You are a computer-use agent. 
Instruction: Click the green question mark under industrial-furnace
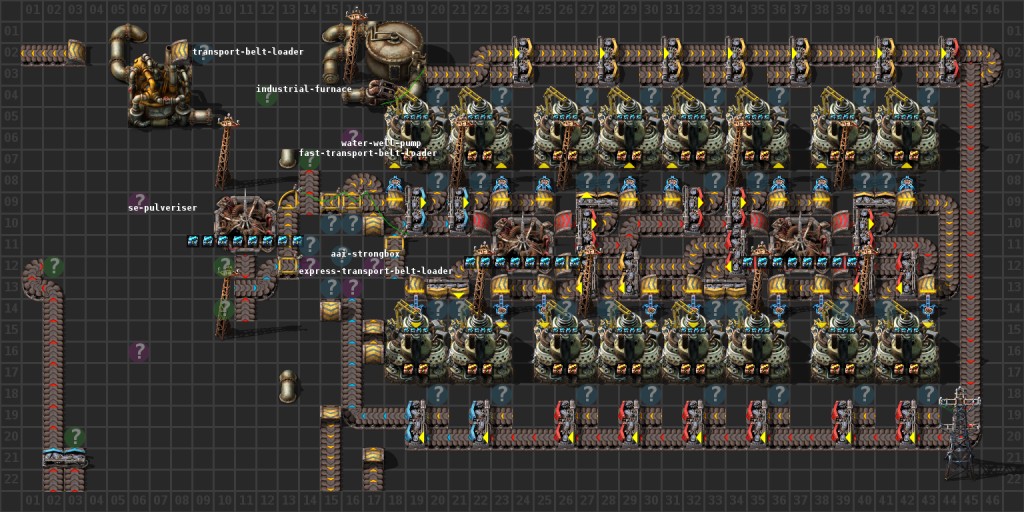tap(266, 99)
